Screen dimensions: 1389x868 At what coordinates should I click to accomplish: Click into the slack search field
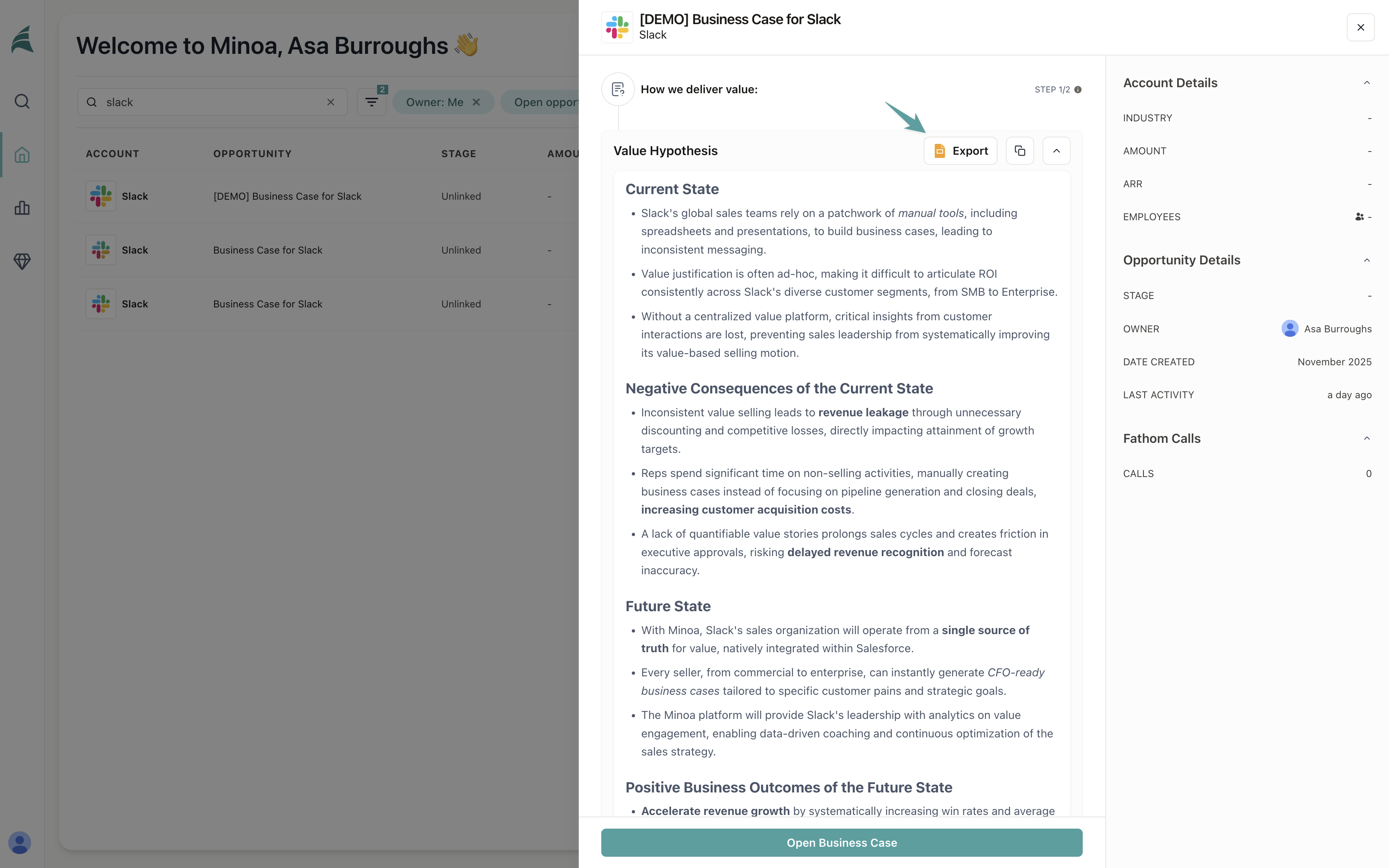click(212, 102)
